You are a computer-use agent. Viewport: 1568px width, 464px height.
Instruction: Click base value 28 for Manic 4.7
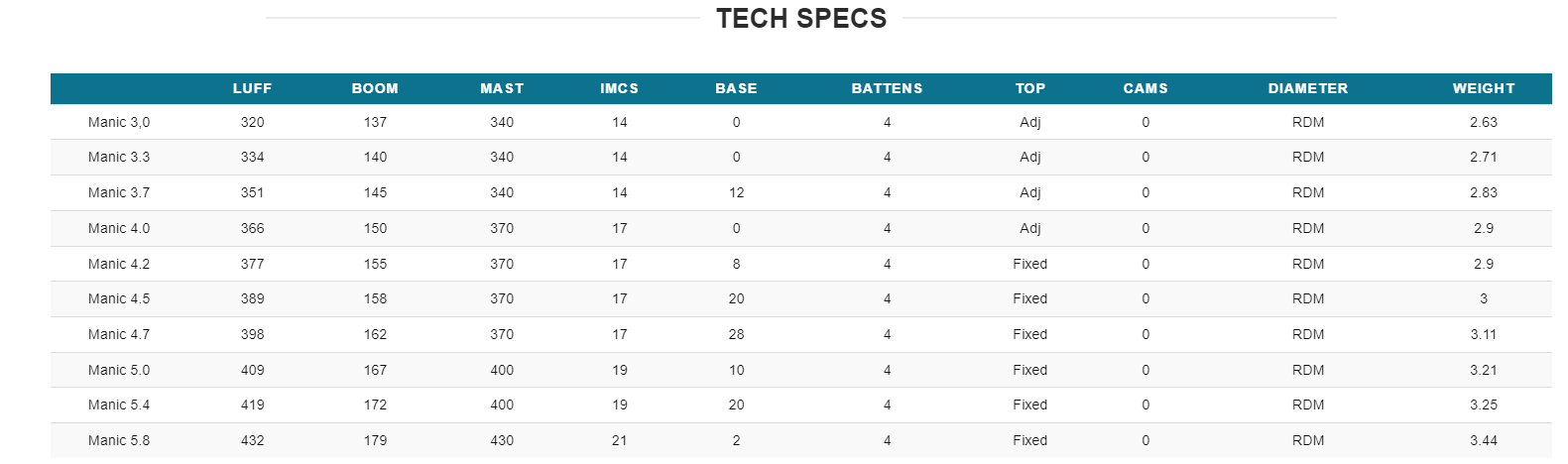[736, 334]
